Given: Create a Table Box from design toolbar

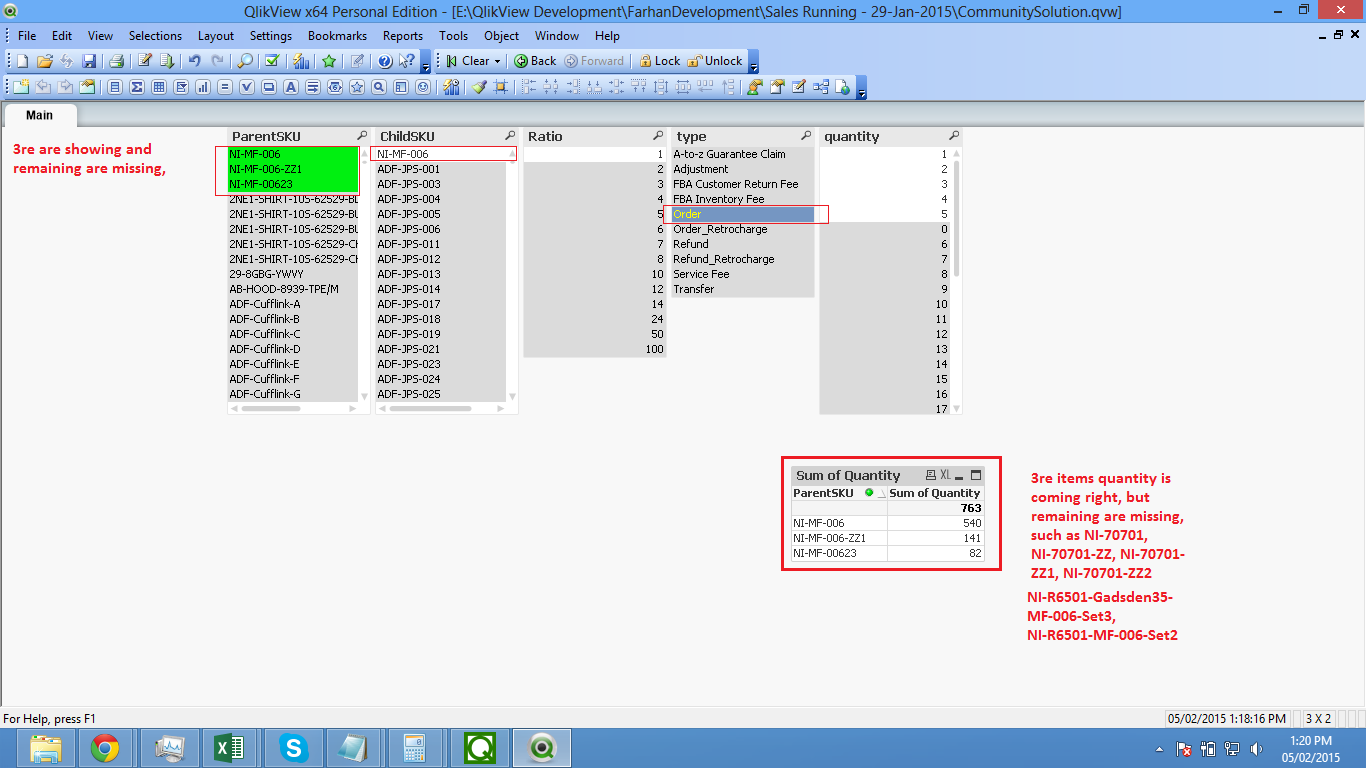Looking at the screenshot, I should click(158, 87).
